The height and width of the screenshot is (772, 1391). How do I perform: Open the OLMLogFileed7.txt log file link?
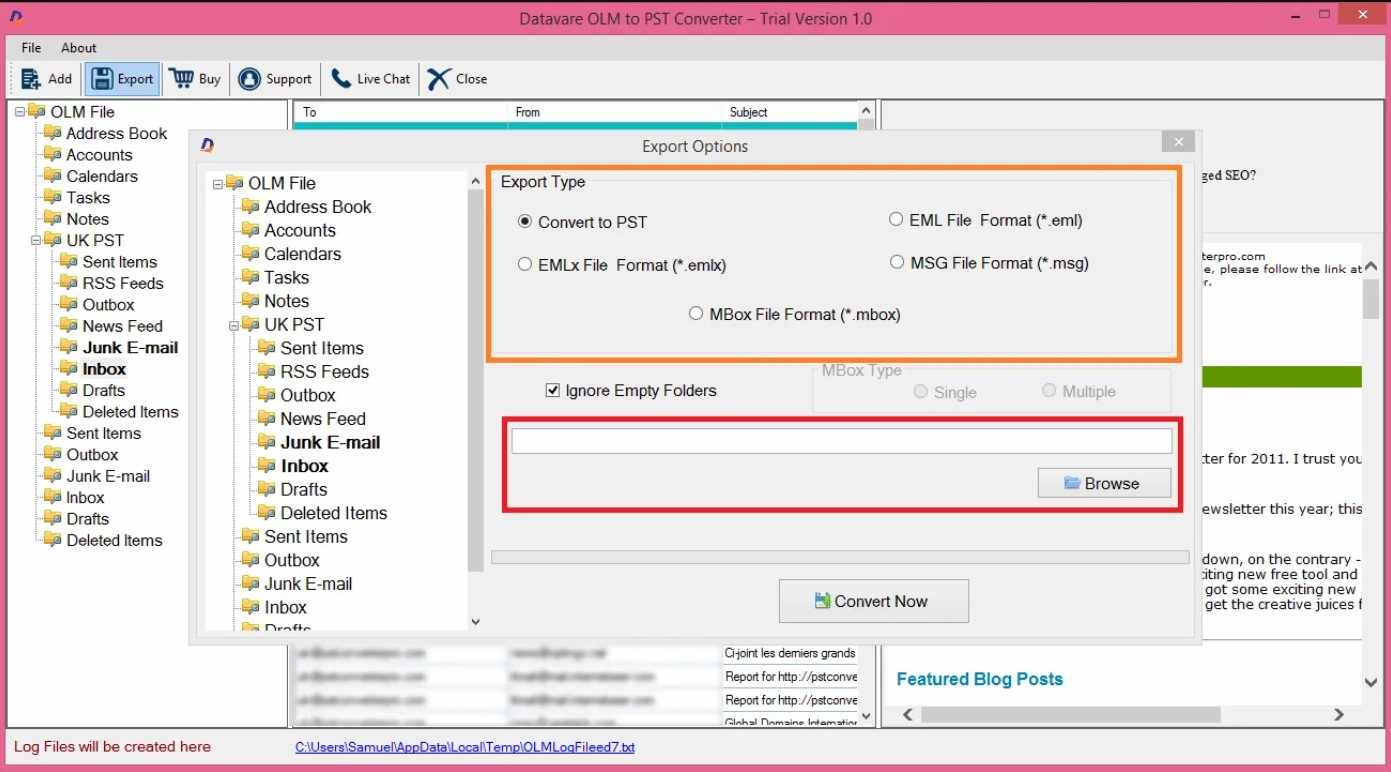click(465, 747)
